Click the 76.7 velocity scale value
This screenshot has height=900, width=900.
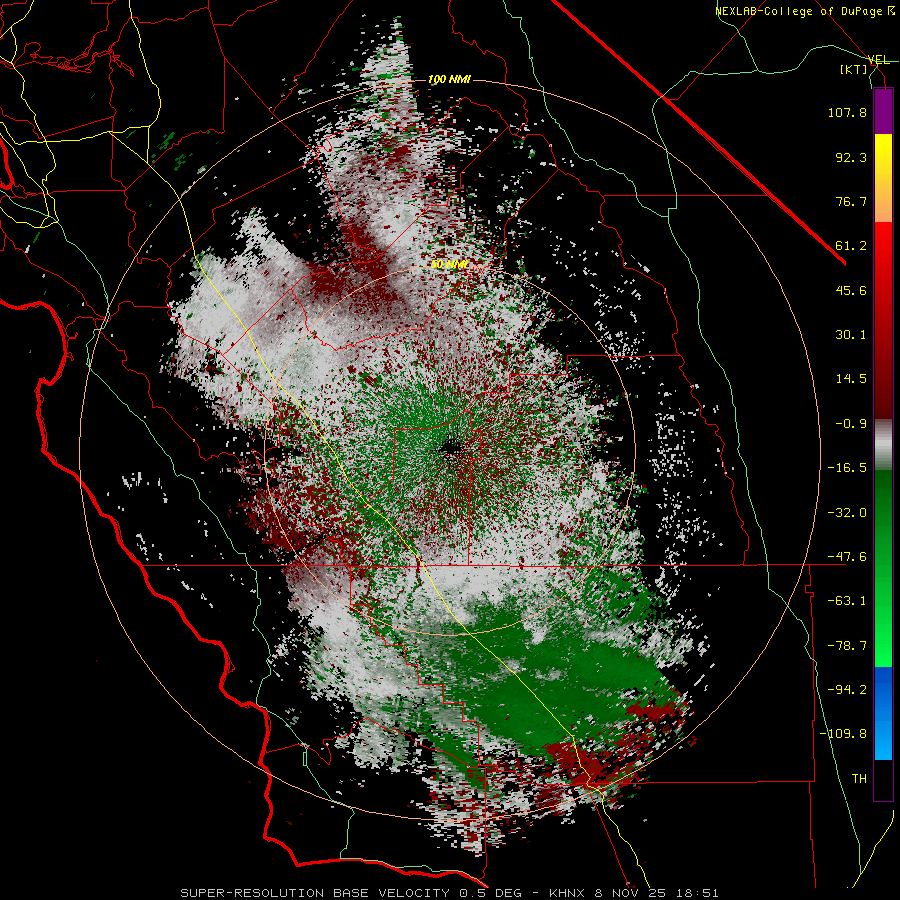pyautogui.click(x=851, y=201)
